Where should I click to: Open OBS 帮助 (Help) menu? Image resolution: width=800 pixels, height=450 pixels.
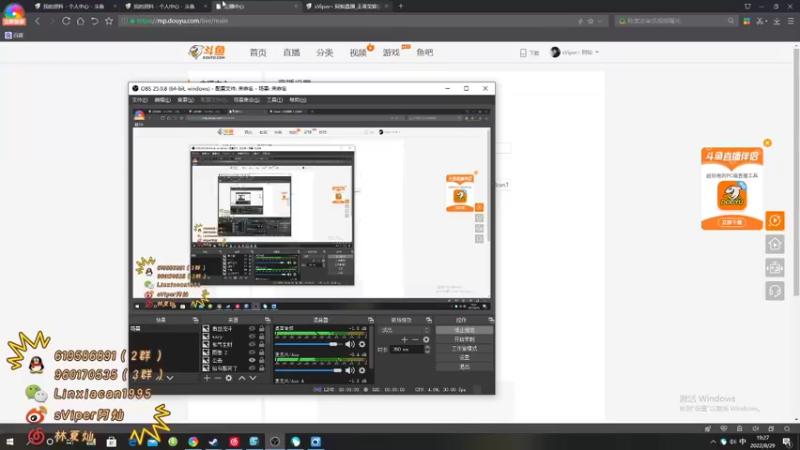point(297,100)
